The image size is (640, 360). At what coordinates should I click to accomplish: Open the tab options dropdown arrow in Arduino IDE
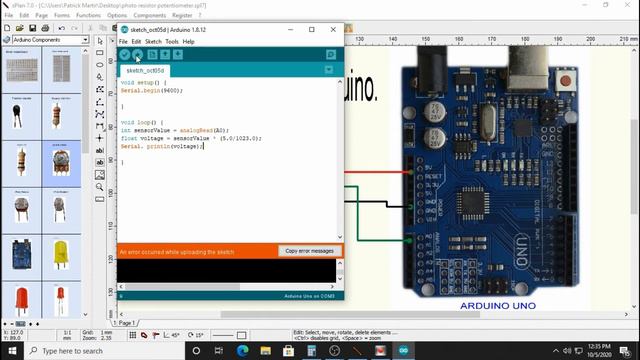(x=329, y=70)
